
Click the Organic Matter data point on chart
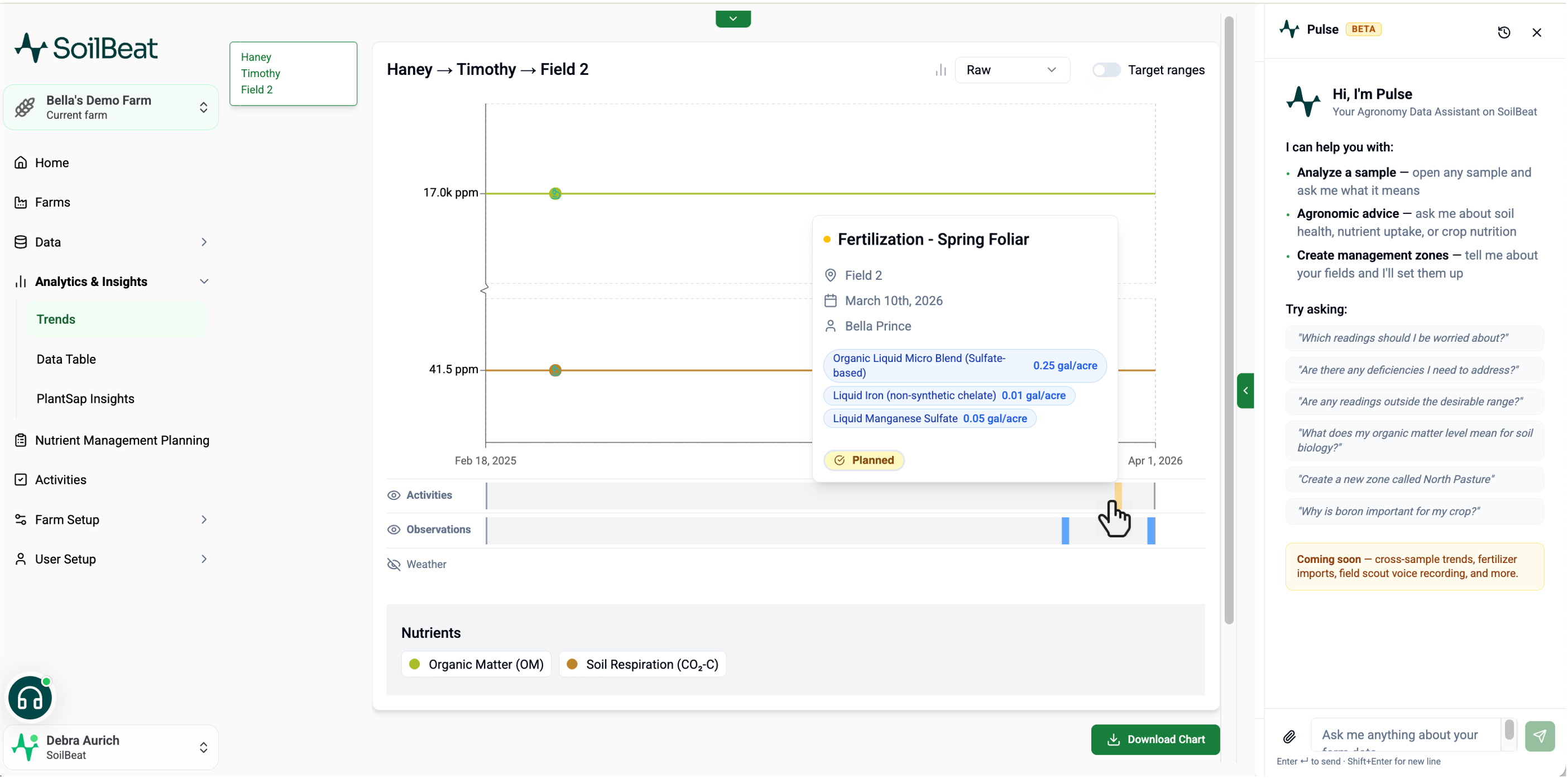point(554,193)
